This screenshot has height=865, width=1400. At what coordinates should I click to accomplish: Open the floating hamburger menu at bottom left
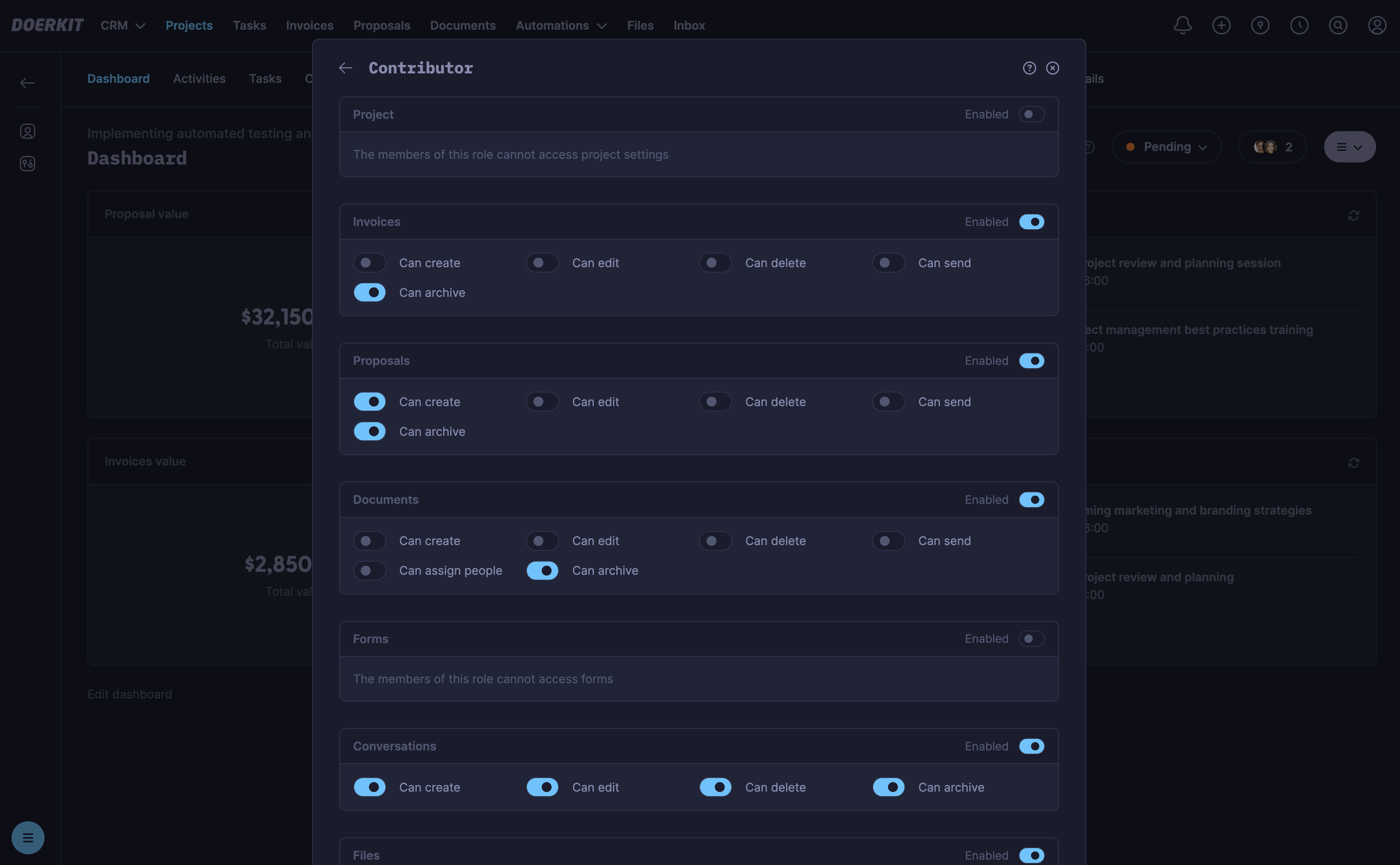click(28, 837)
